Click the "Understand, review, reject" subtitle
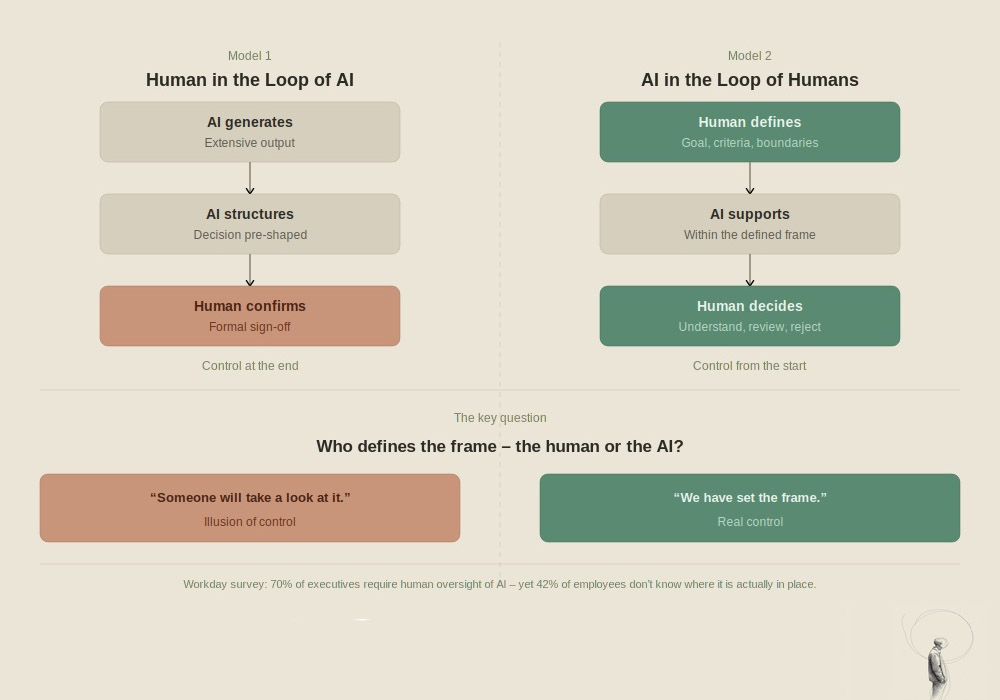 750,327
